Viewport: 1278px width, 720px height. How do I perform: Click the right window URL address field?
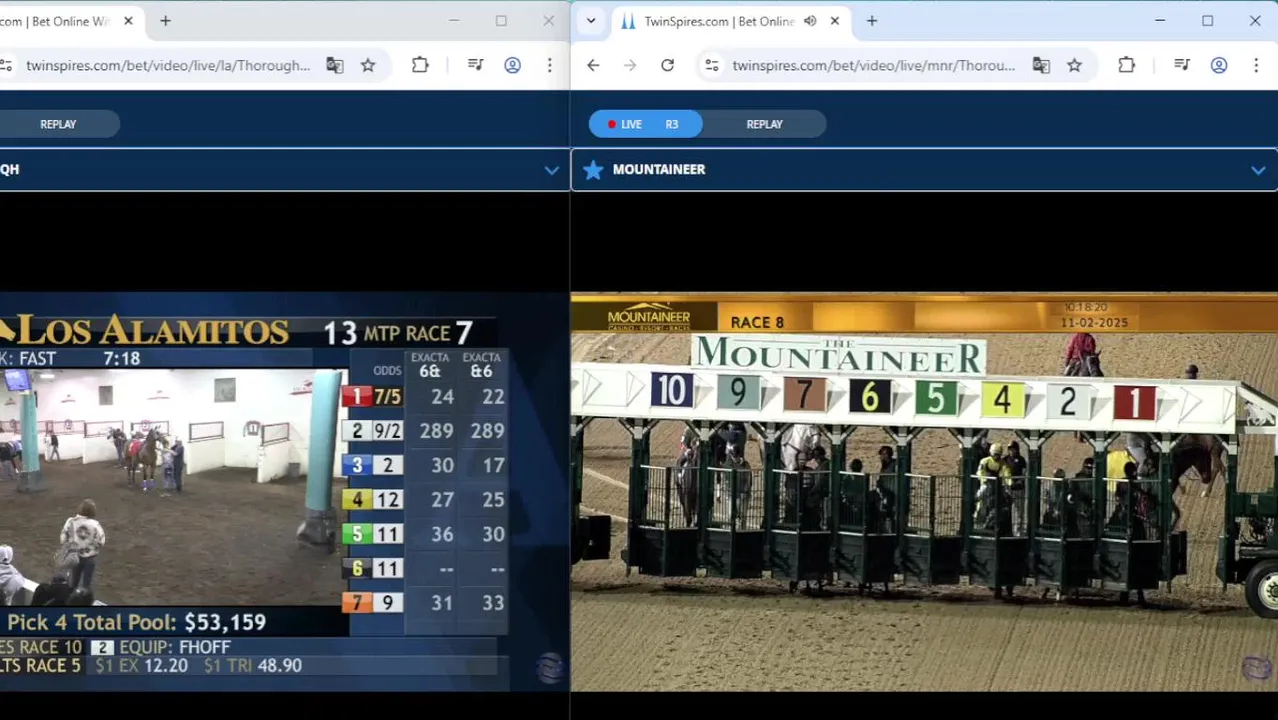[x=873, y=65]
